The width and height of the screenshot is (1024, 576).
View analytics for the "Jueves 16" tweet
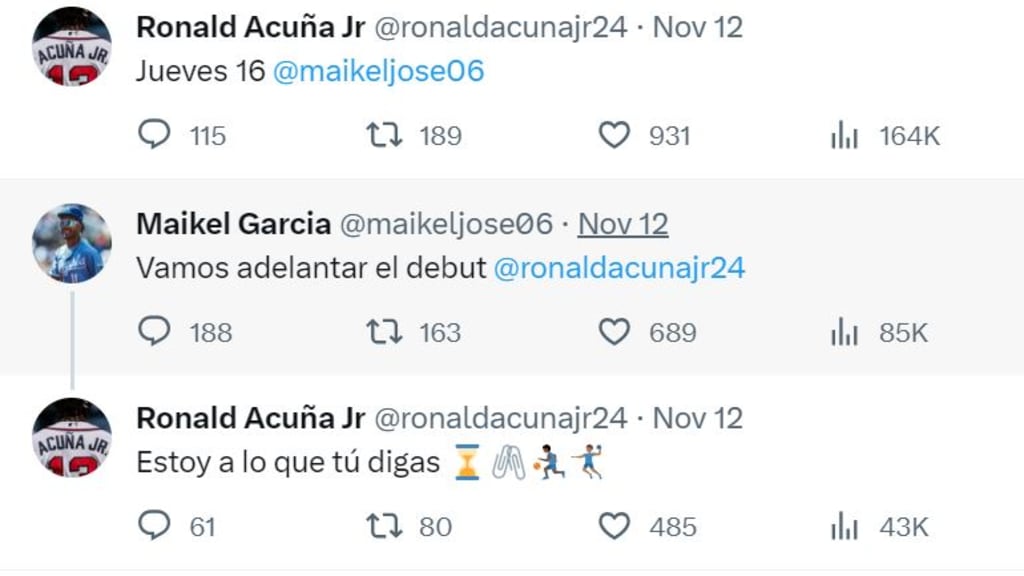click(845, 136)
